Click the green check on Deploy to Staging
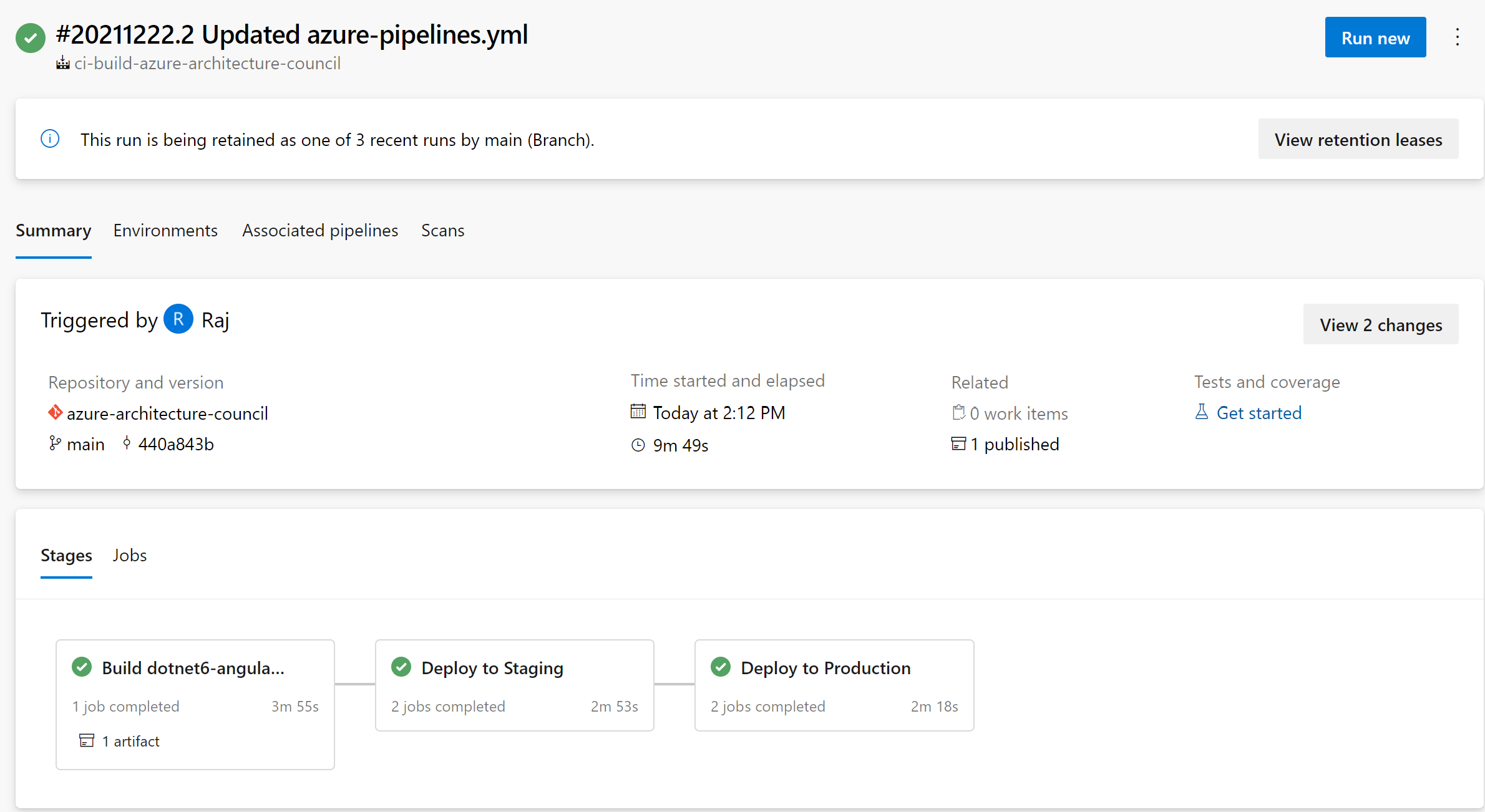Viewport: 1485px width, 812px height. pyautogui.click(x=401, y=667)
